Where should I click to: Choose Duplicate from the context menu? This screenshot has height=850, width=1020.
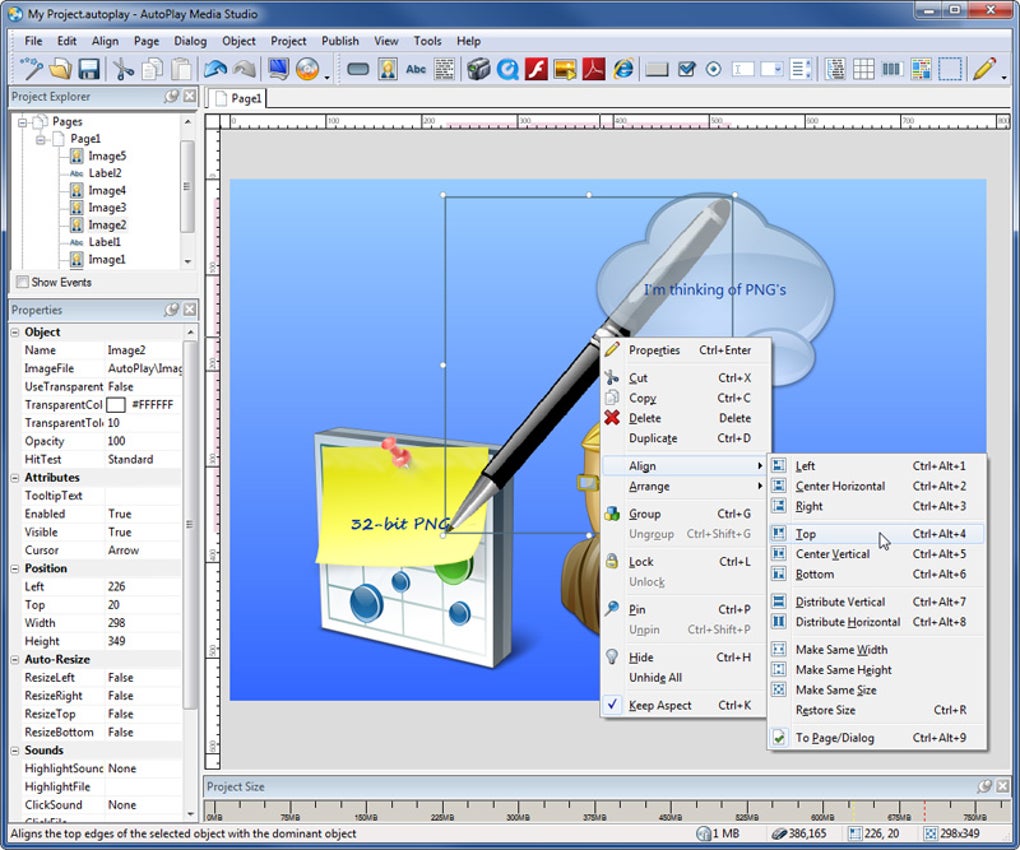pyautogui.click(x=684, y=438)
